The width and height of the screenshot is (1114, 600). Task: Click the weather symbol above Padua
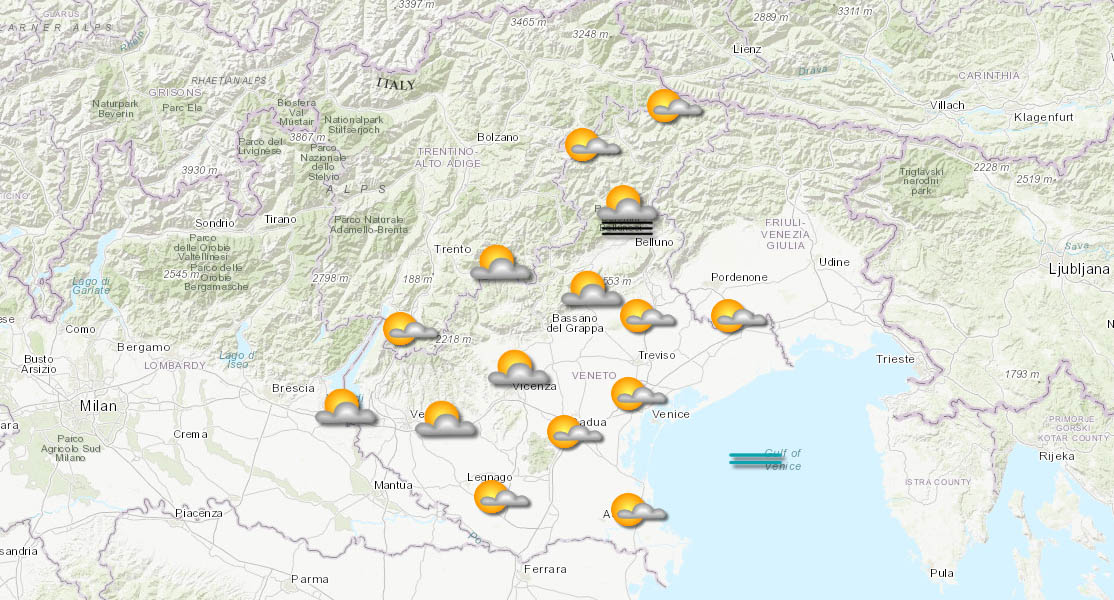pos(570,432)
